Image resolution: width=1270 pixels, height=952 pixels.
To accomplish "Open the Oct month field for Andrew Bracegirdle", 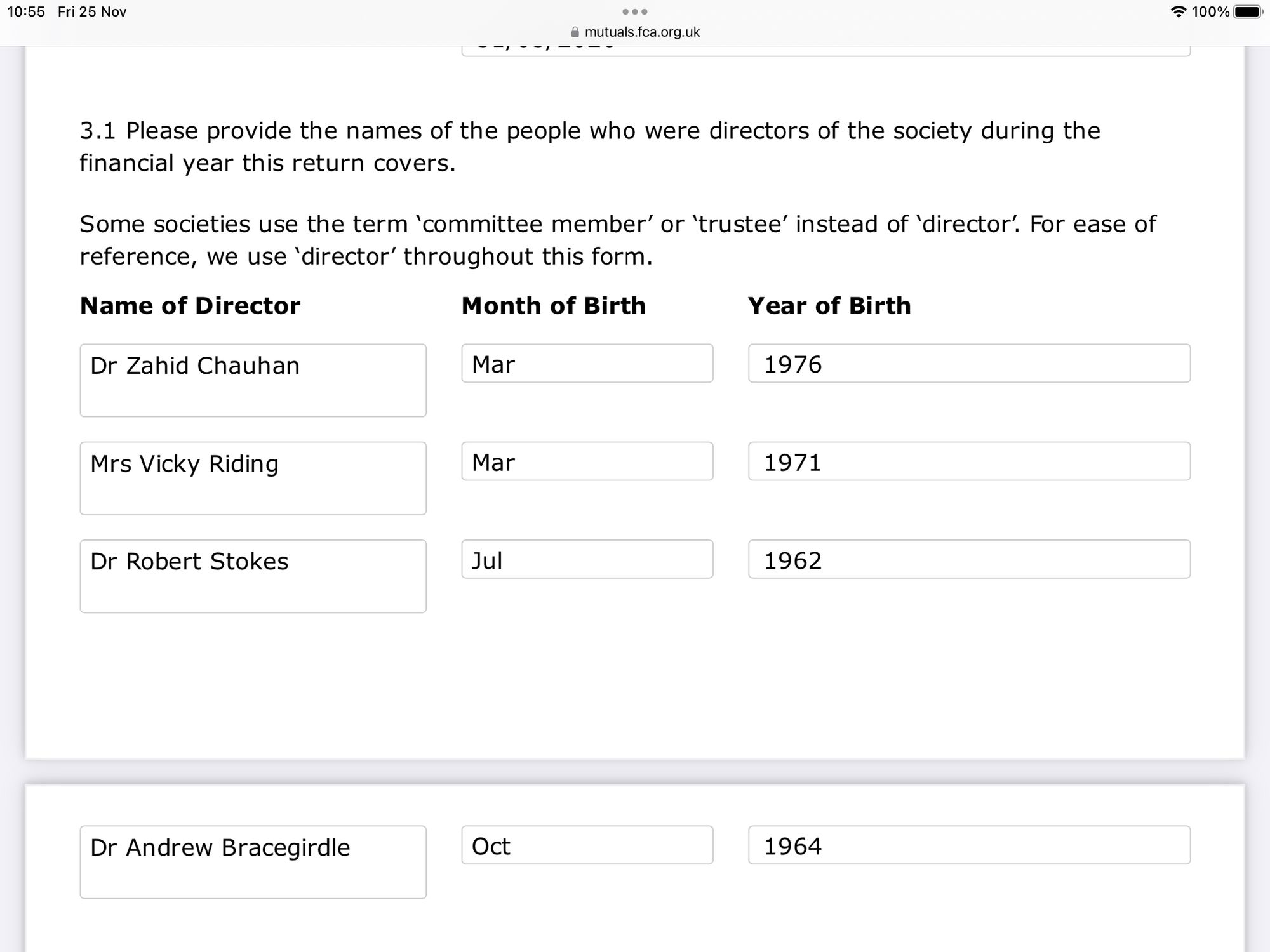I will (587, 845).
